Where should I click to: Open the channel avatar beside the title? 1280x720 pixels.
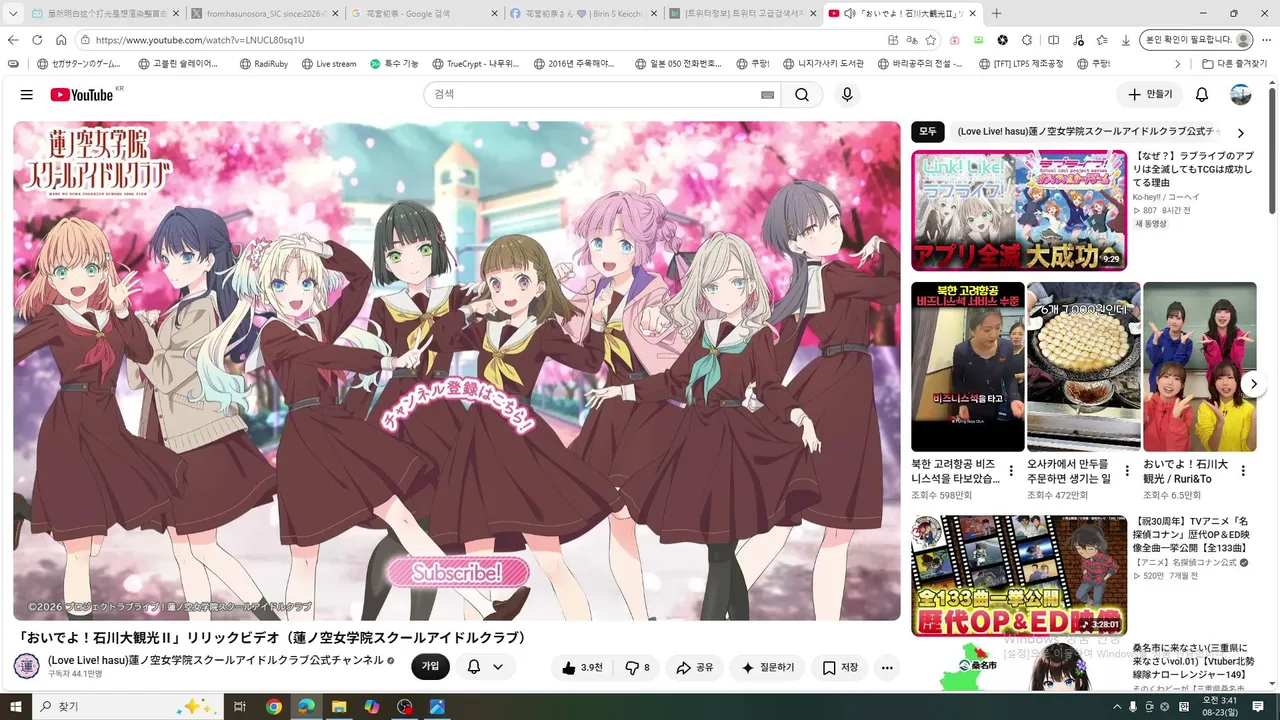click(x=27, y=666)
